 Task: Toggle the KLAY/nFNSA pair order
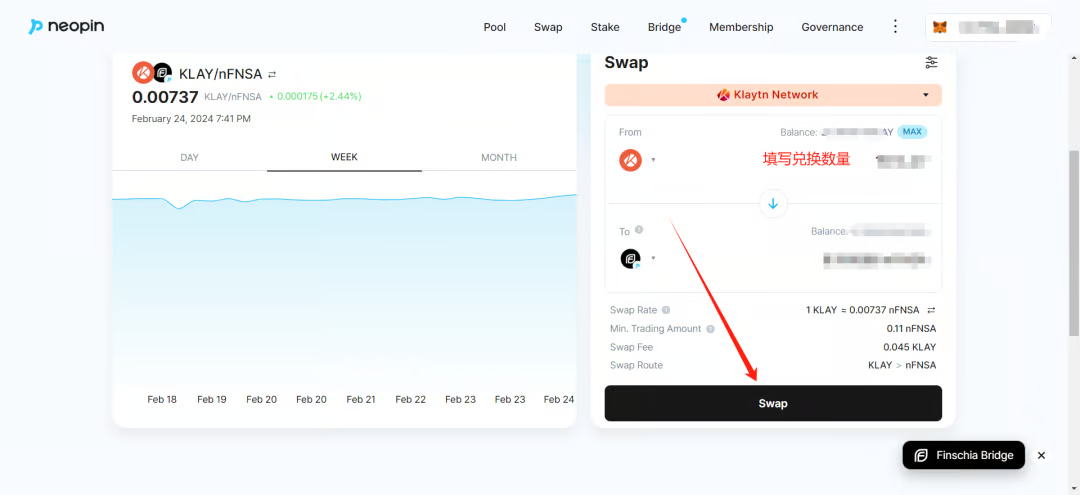[272, 74]
